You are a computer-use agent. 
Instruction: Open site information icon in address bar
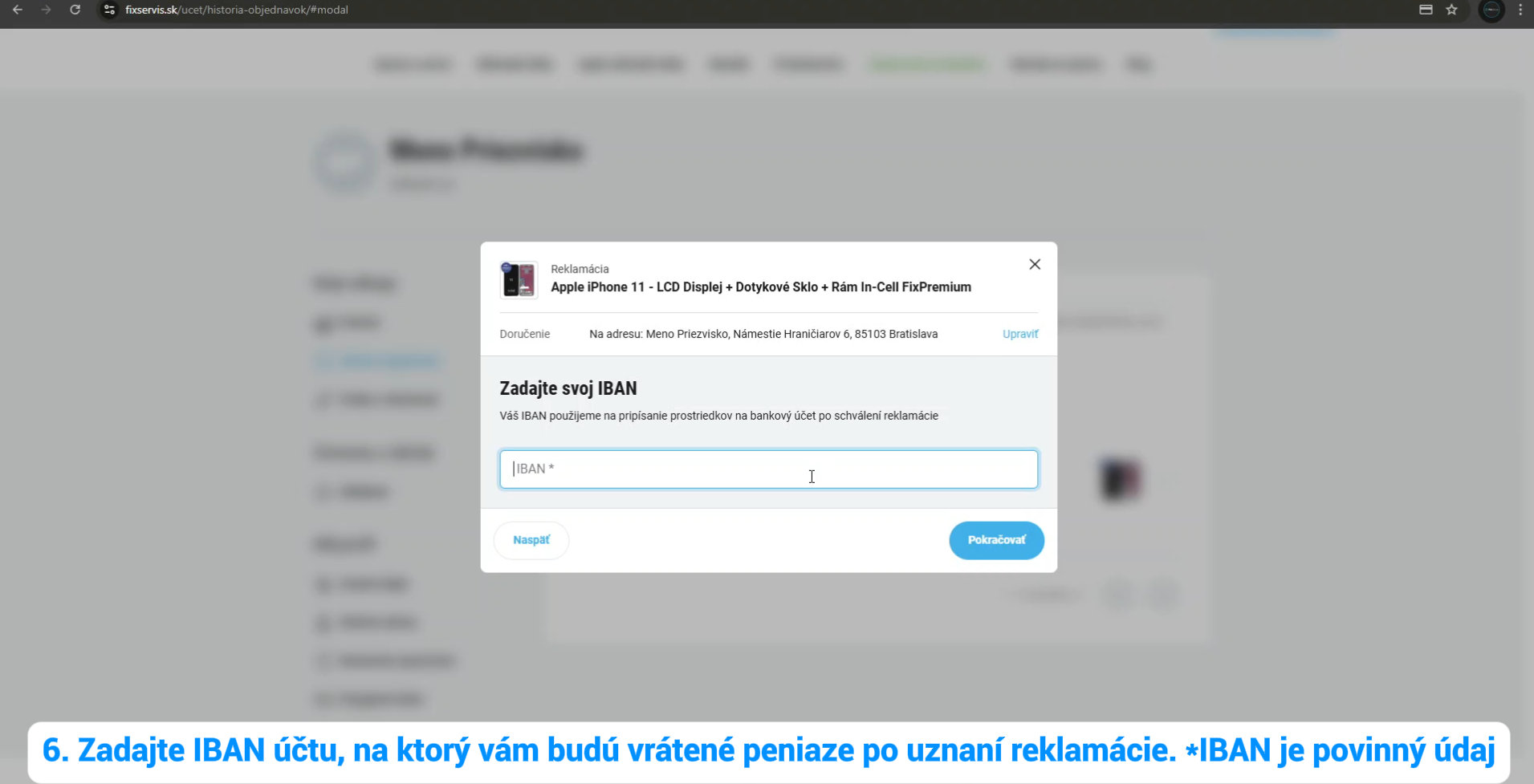(x=110, y=10)
